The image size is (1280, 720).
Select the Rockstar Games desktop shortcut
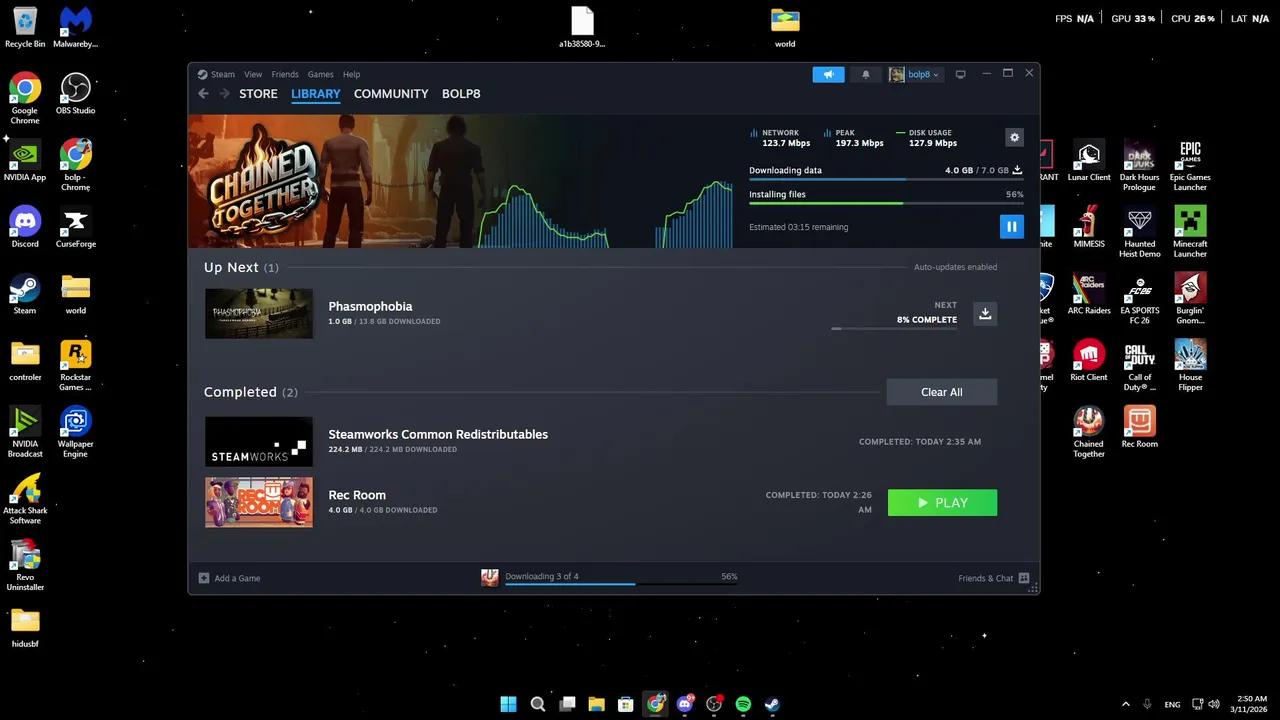click(x=75, y=366)
